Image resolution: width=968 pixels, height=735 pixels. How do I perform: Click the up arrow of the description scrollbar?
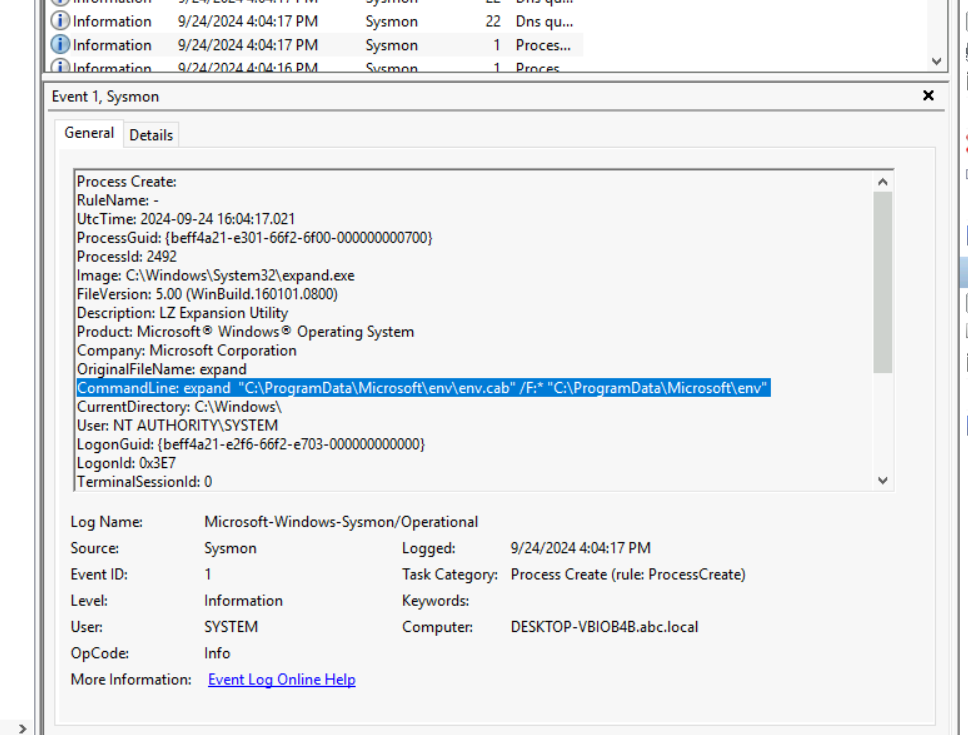coord(882,182)
